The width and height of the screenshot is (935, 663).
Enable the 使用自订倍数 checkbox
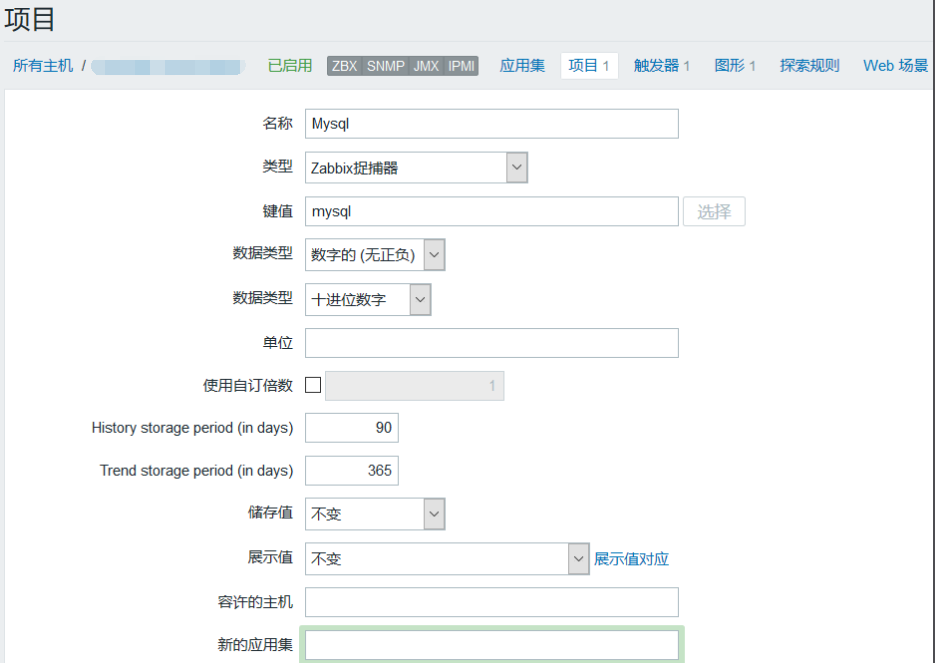click(312, 385)
